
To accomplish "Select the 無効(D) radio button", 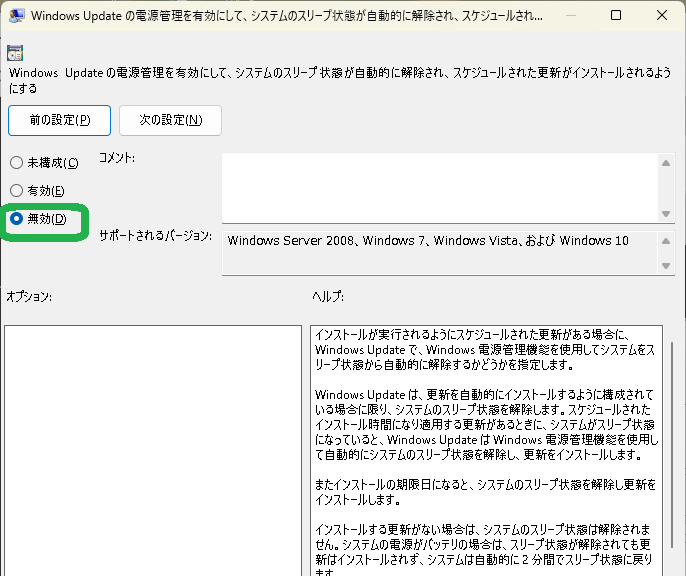I will [x=16, y=219].
